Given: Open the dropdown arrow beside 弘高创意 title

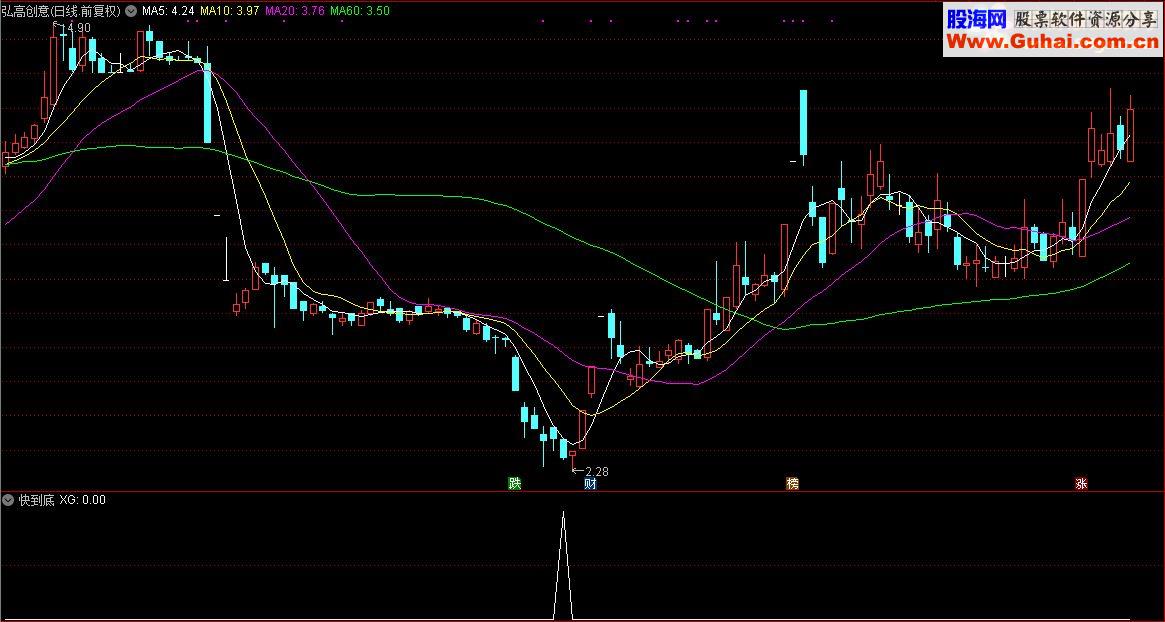Looking at the screenshot, I should click(x=132, y=11).
